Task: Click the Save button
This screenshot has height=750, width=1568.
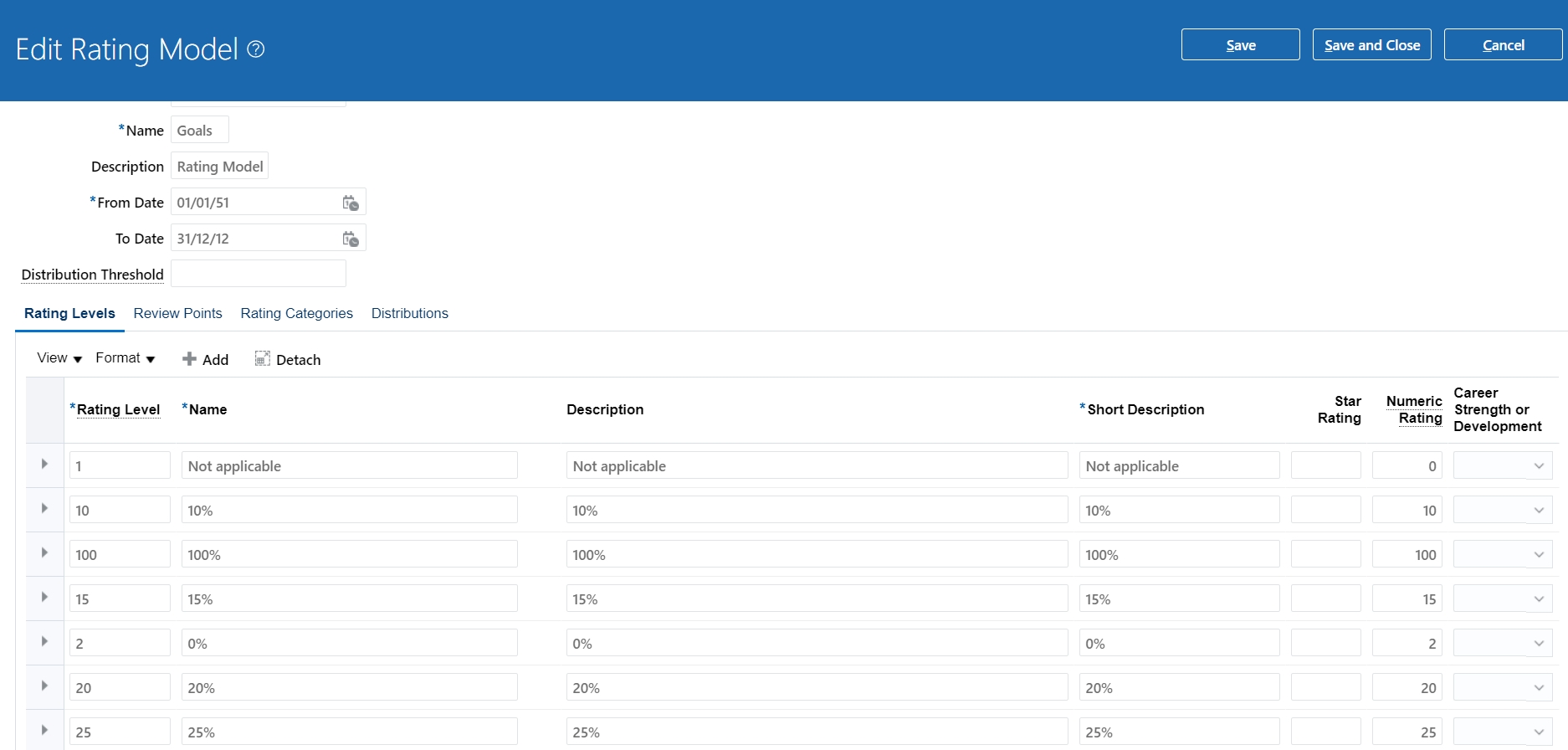Action: point(1240,44)
